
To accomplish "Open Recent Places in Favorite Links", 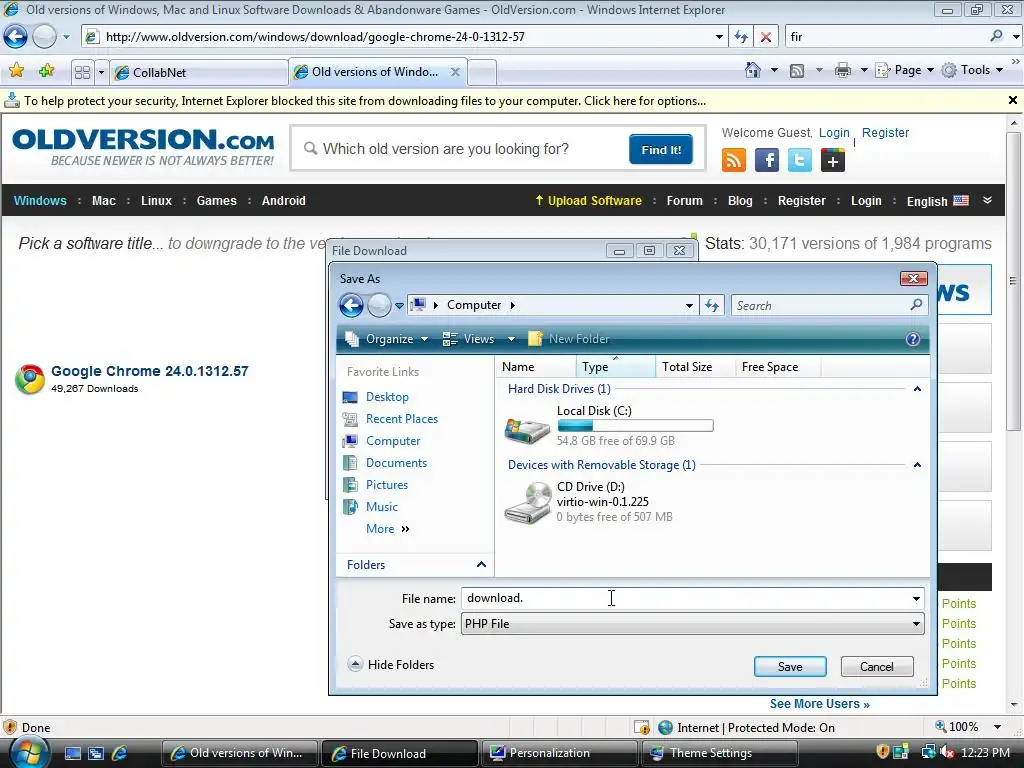I will (391, 419).
